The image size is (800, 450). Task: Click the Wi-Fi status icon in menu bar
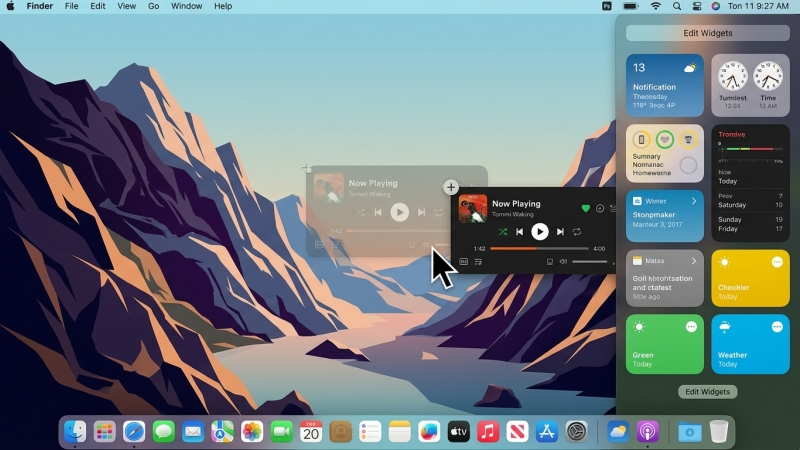656,6
